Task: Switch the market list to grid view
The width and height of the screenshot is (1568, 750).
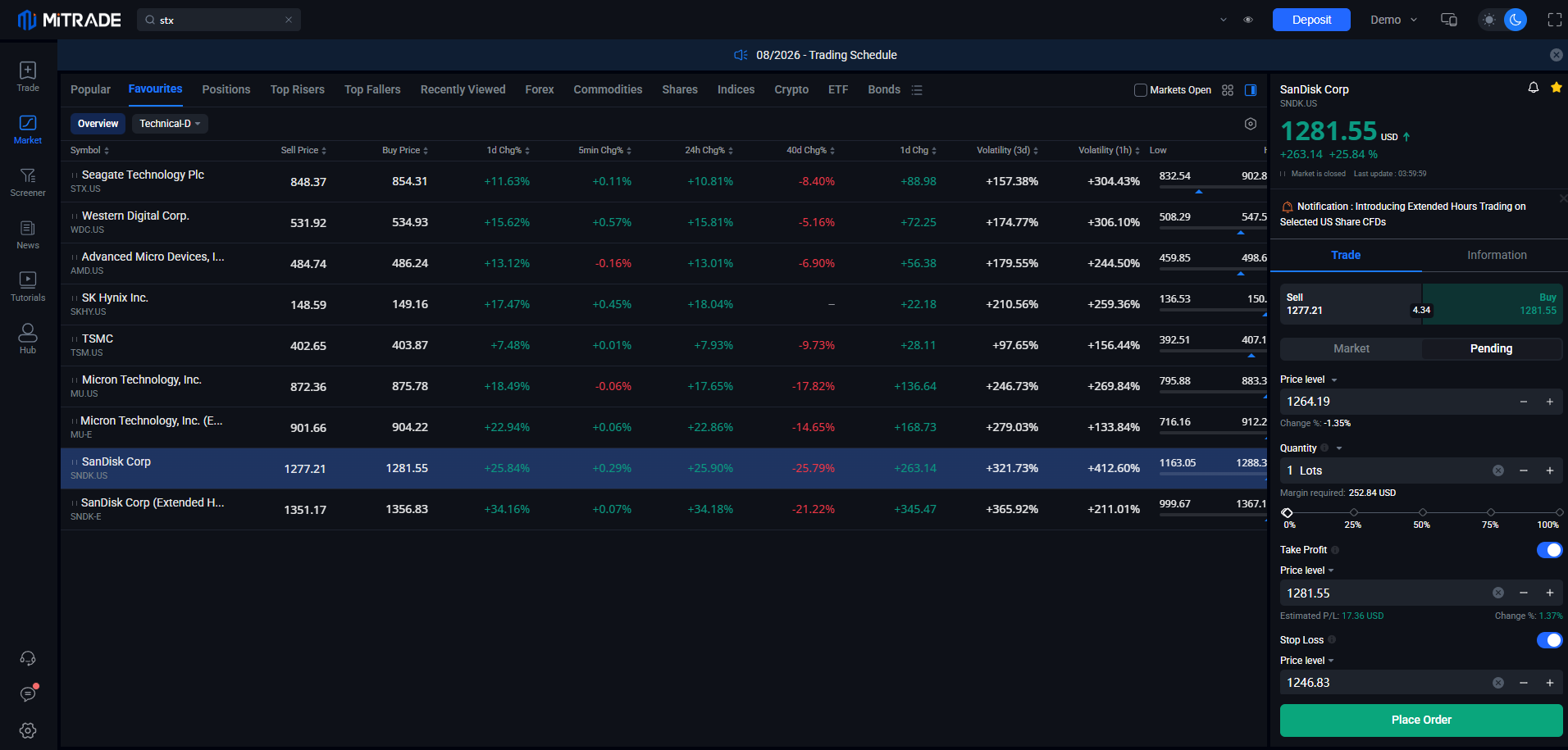Action: tap(1228, 90)
